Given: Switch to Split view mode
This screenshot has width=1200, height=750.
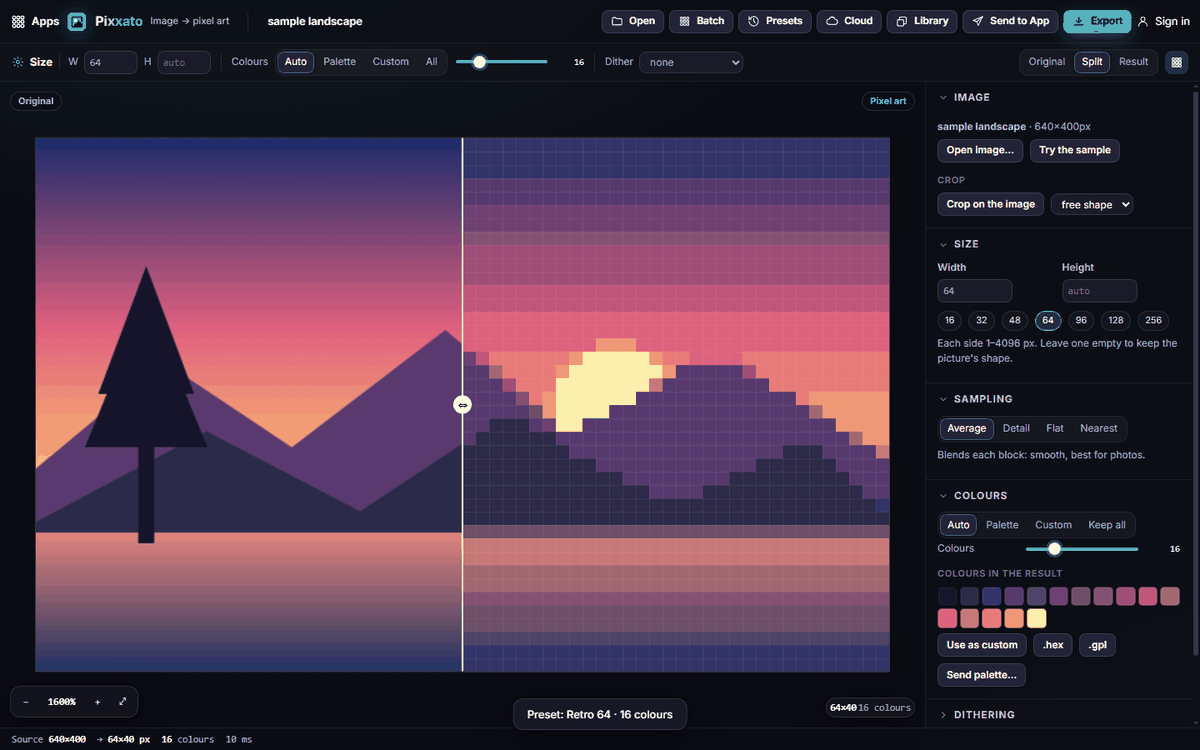Looking at the screenshot, I should coord(1092,62).
